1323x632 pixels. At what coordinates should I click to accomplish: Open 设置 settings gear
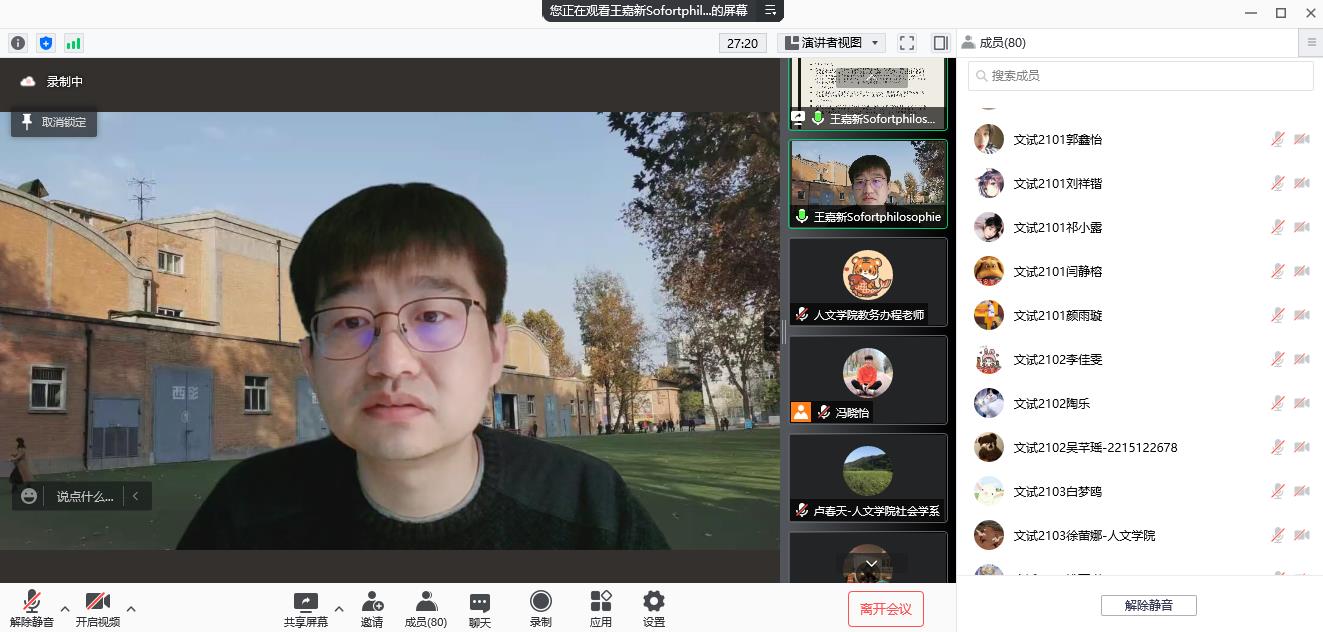tap(653, 608)
